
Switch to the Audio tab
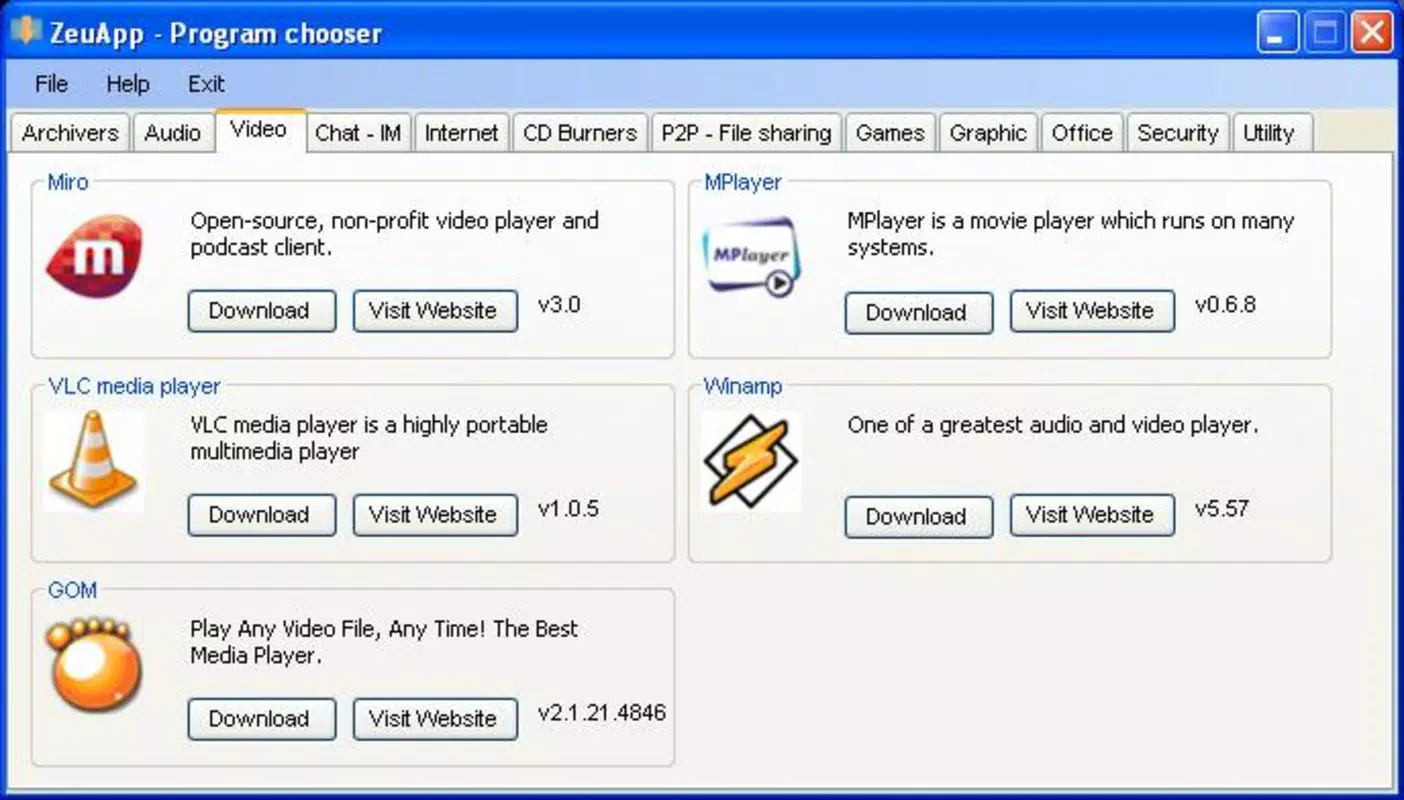(172, 133)
